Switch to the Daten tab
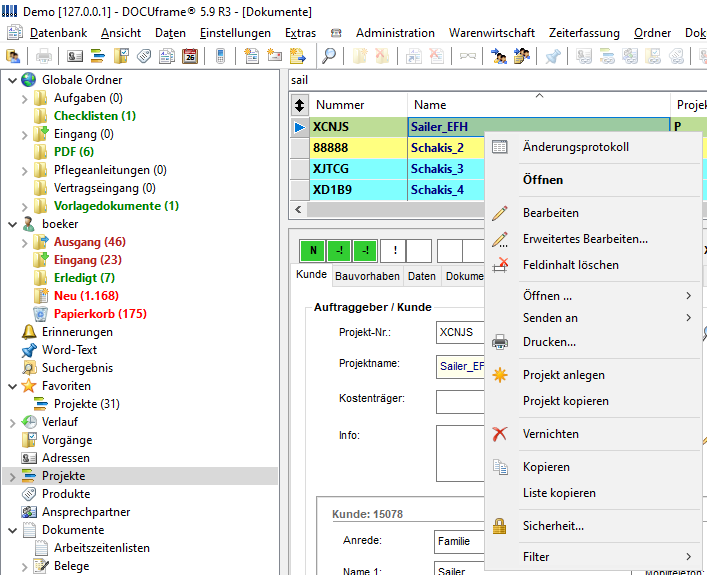The image size is (707, 575). (x=422, y=276)
